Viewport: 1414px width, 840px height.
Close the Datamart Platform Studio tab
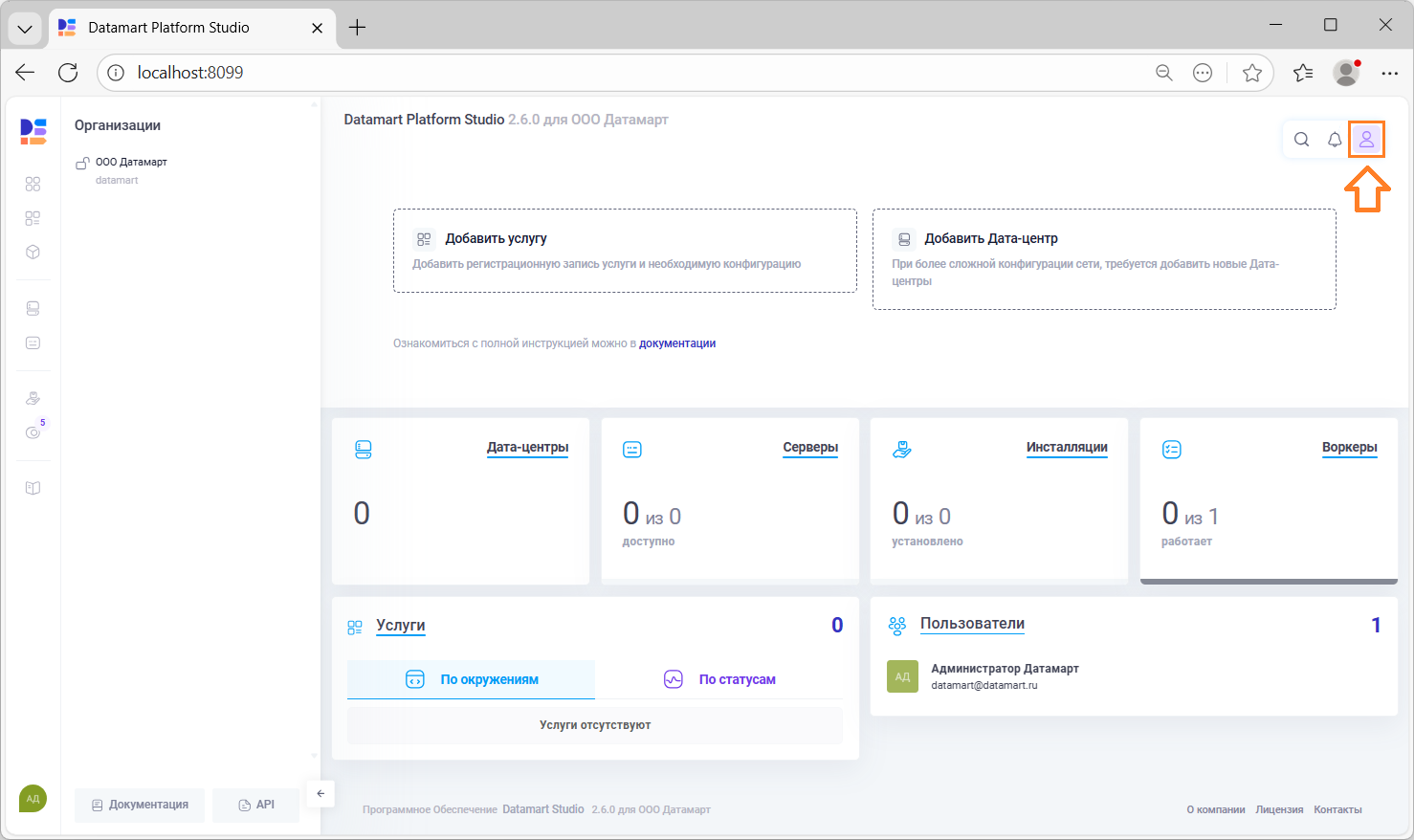point(317,28)
